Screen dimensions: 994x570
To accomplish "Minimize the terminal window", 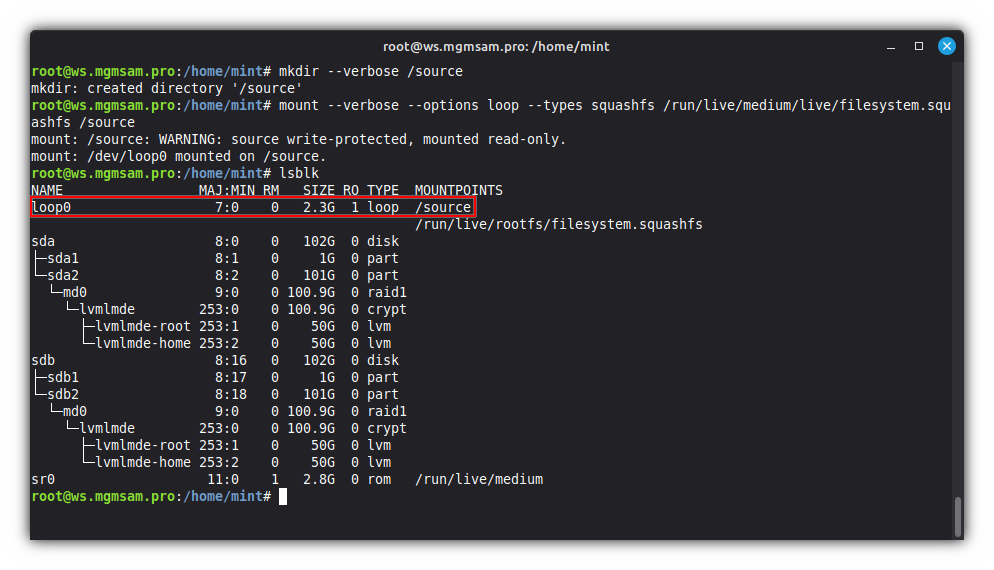I will point(892,46).
